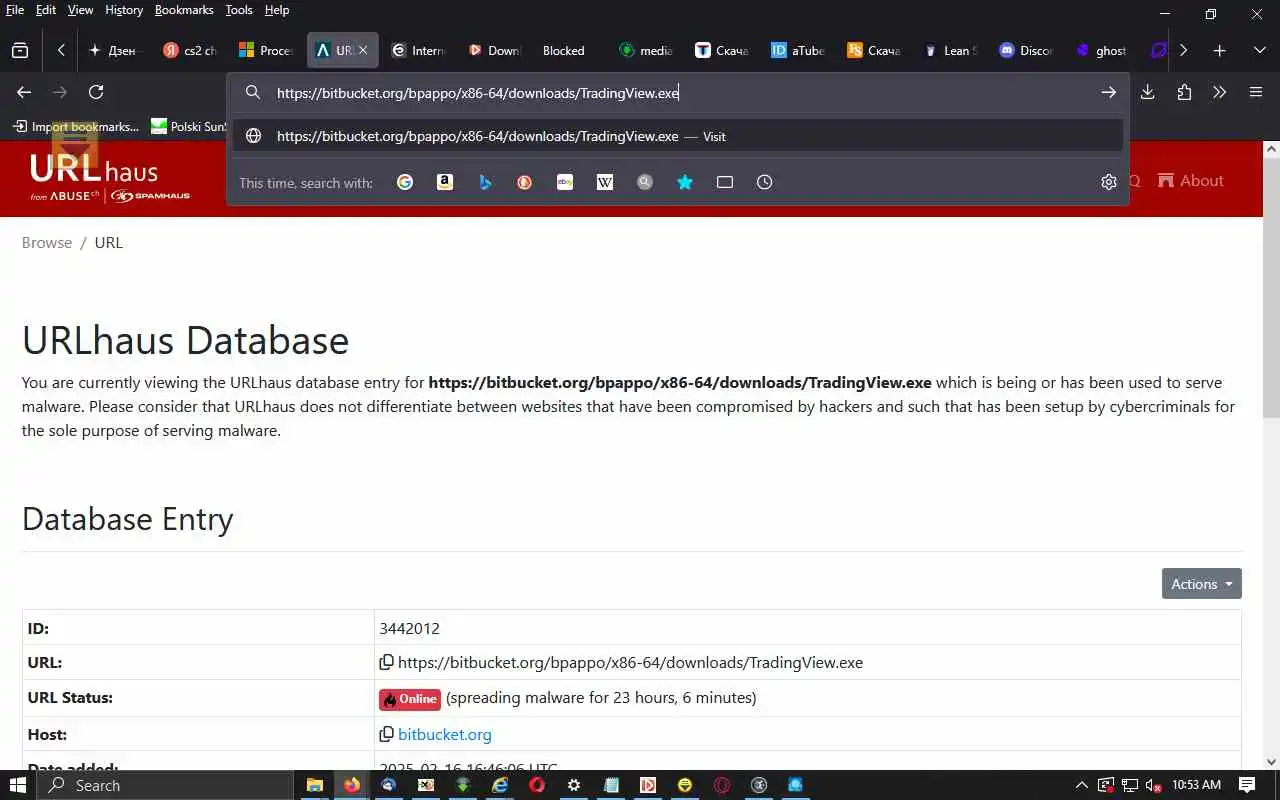The height and width of the screenshot is (800, 1280).
Task: Open Bookmarks menu
Action: coord(184,10)
